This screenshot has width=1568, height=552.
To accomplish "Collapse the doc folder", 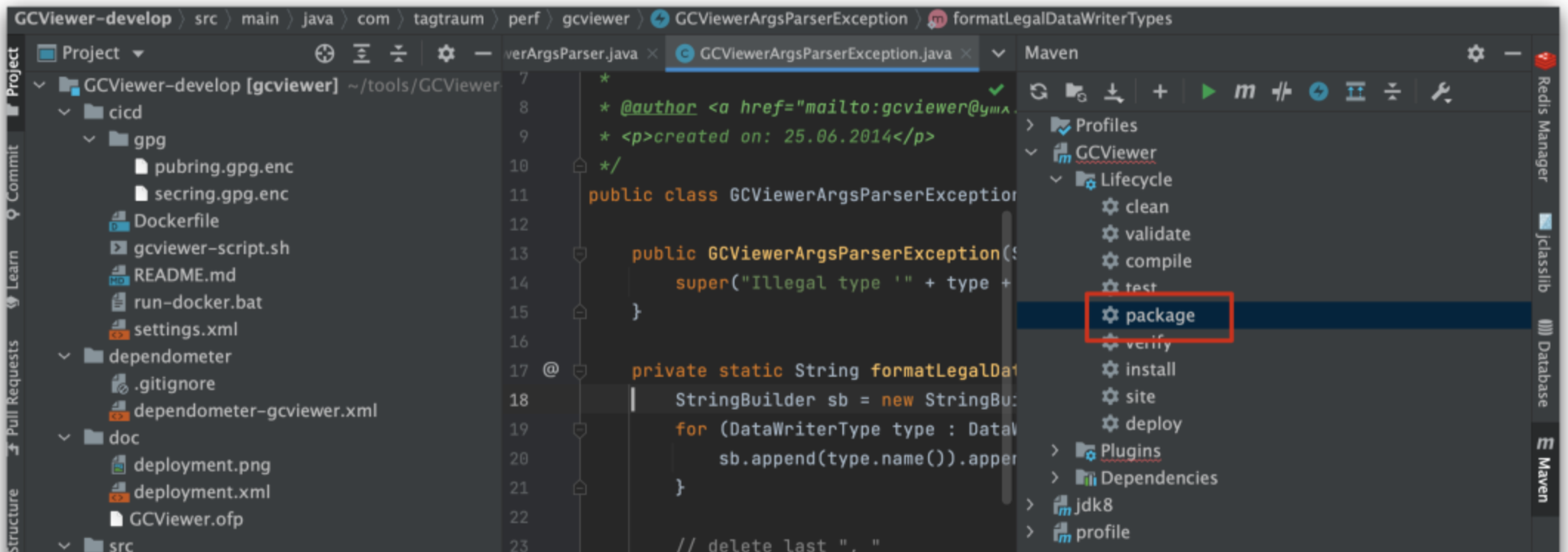I will [65, 437].
